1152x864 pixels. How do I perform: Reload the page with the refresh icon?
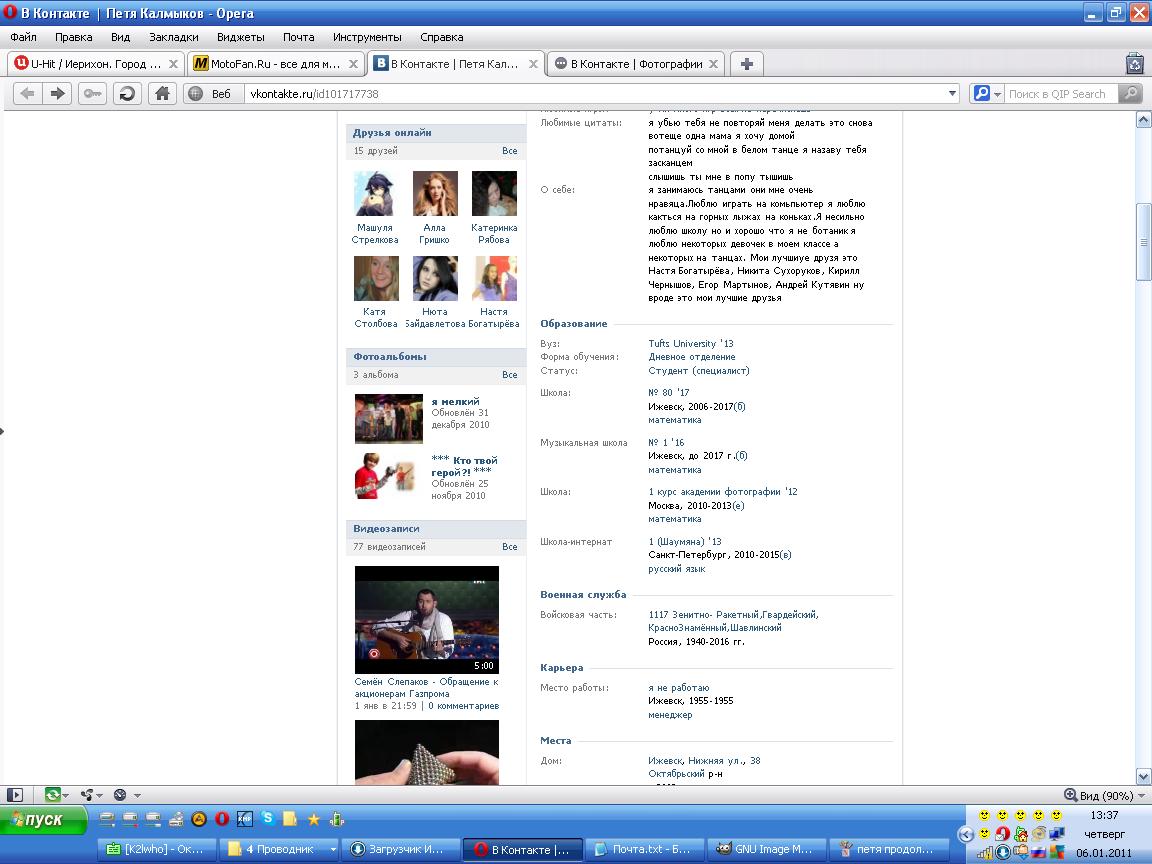click(127, 93)
